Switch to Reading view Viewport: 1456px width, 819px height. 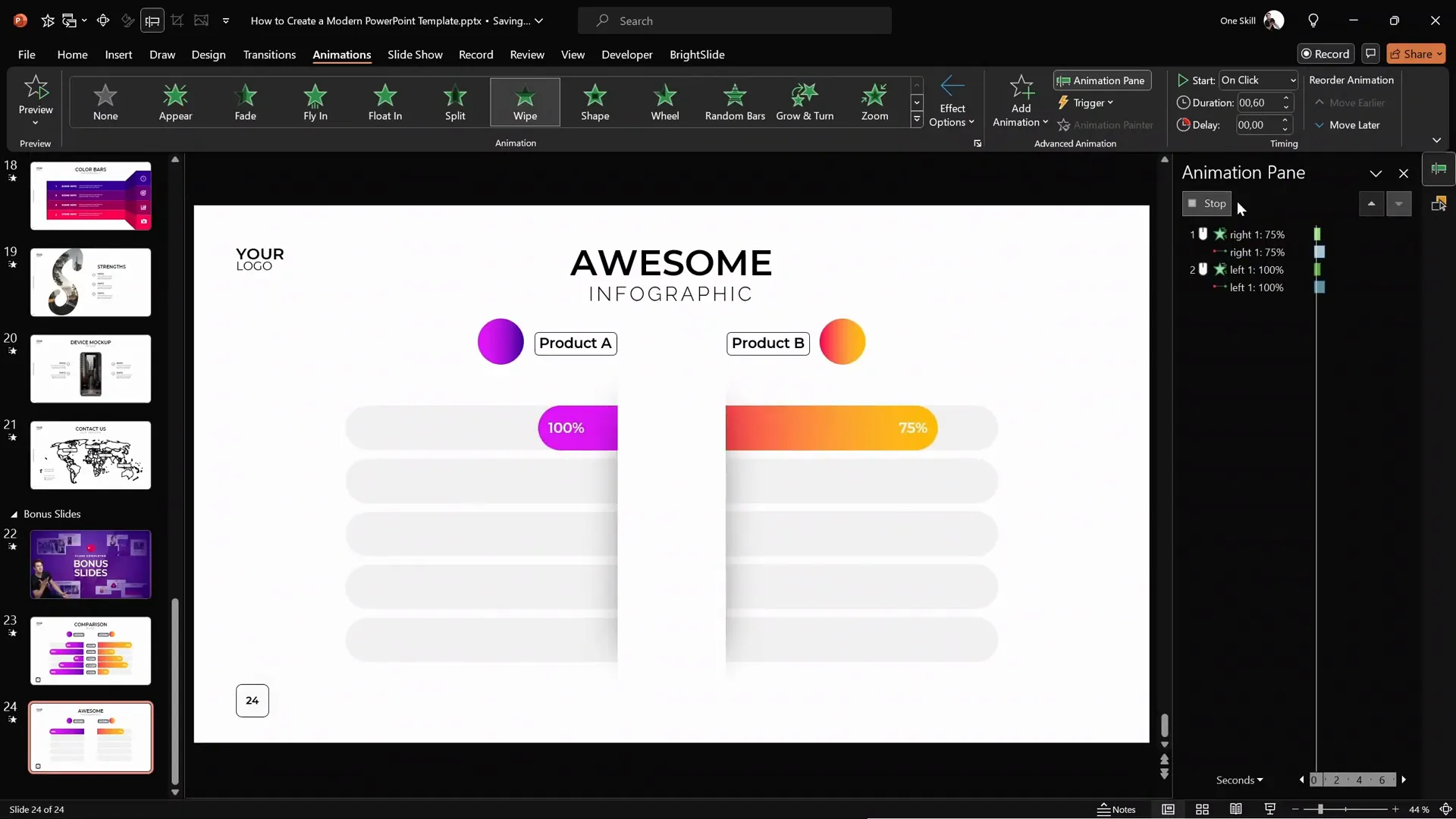tap(1236, 809)
